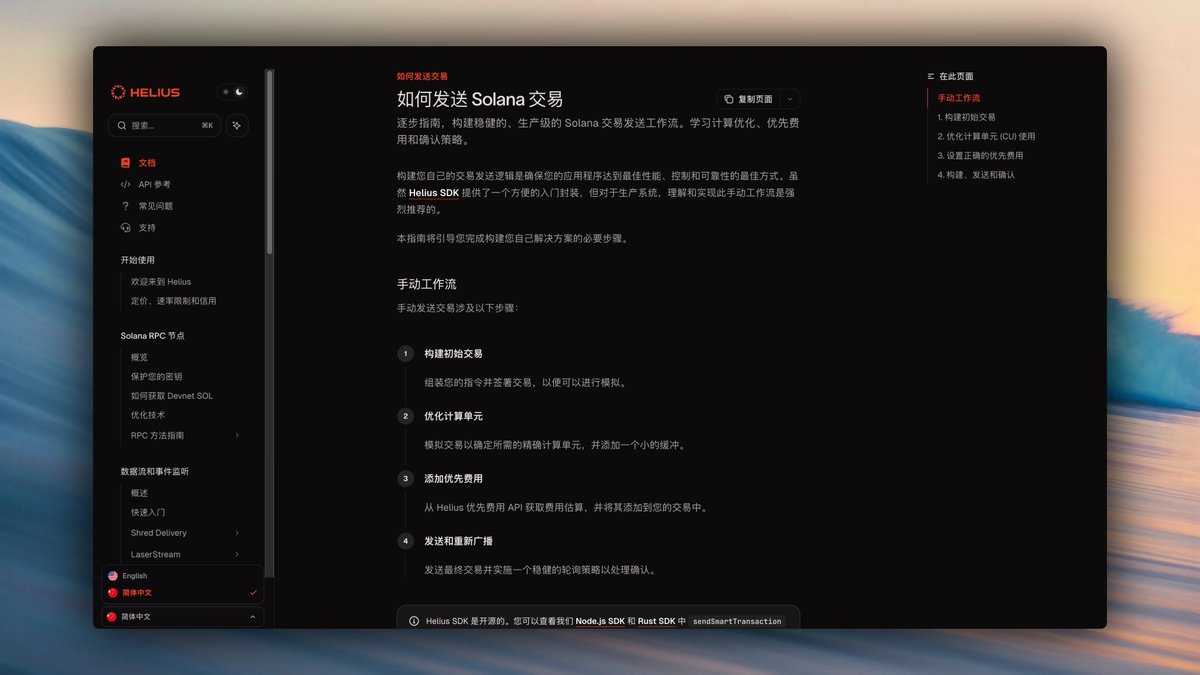
Task: Click the Solana RPC 节点 section header
Action: coord(153,335)
